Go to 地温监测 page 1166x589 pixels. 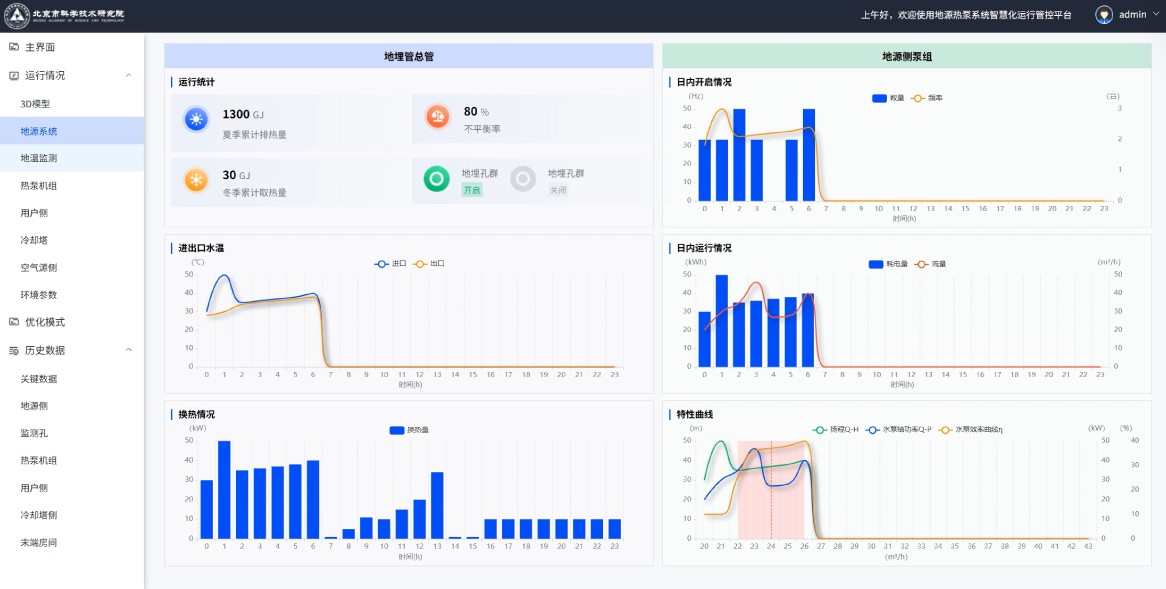click(39, 158)
